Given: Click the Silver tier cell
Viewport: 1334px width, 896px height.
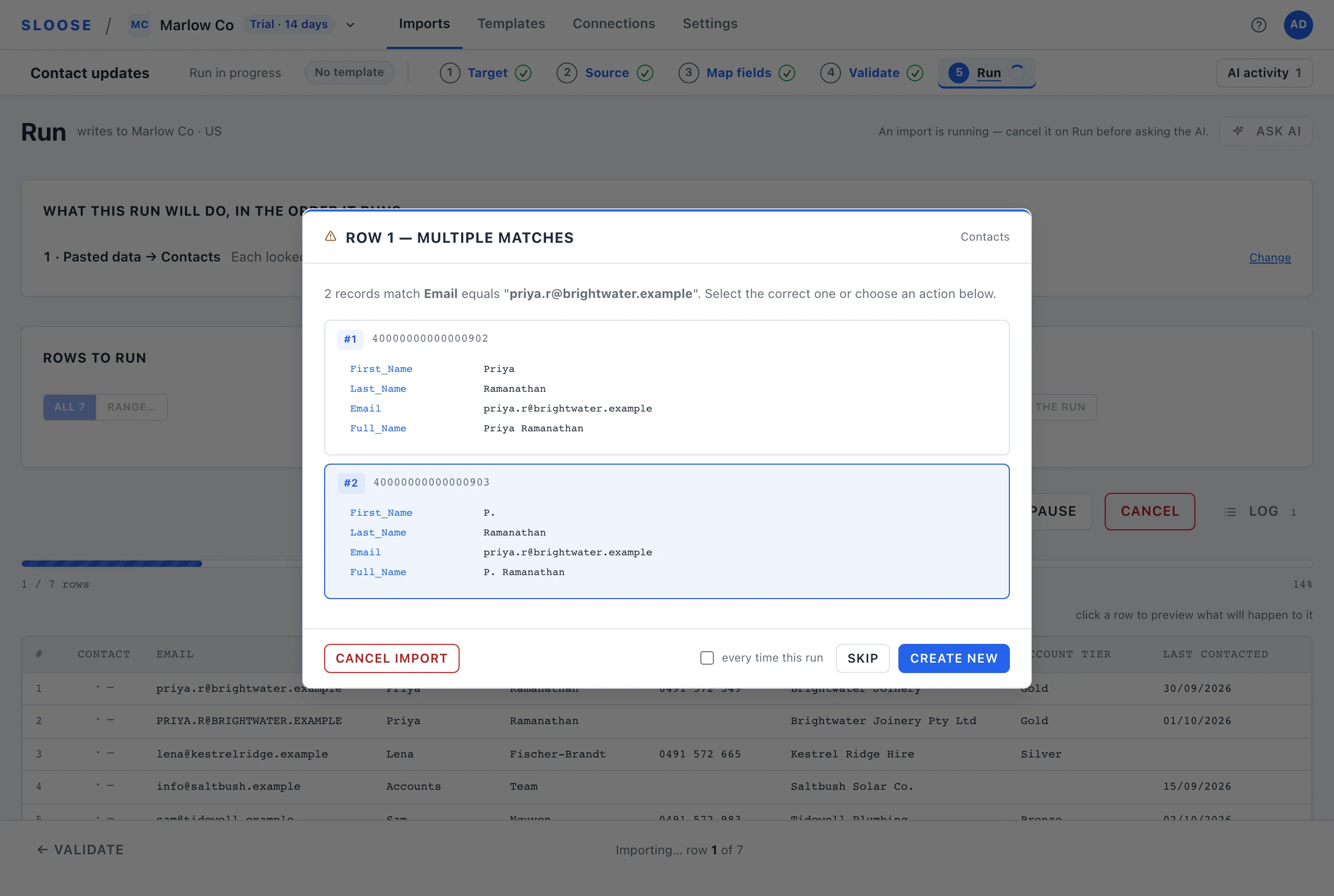Looking at the screenshot, I should click(x=1041, y=754).
